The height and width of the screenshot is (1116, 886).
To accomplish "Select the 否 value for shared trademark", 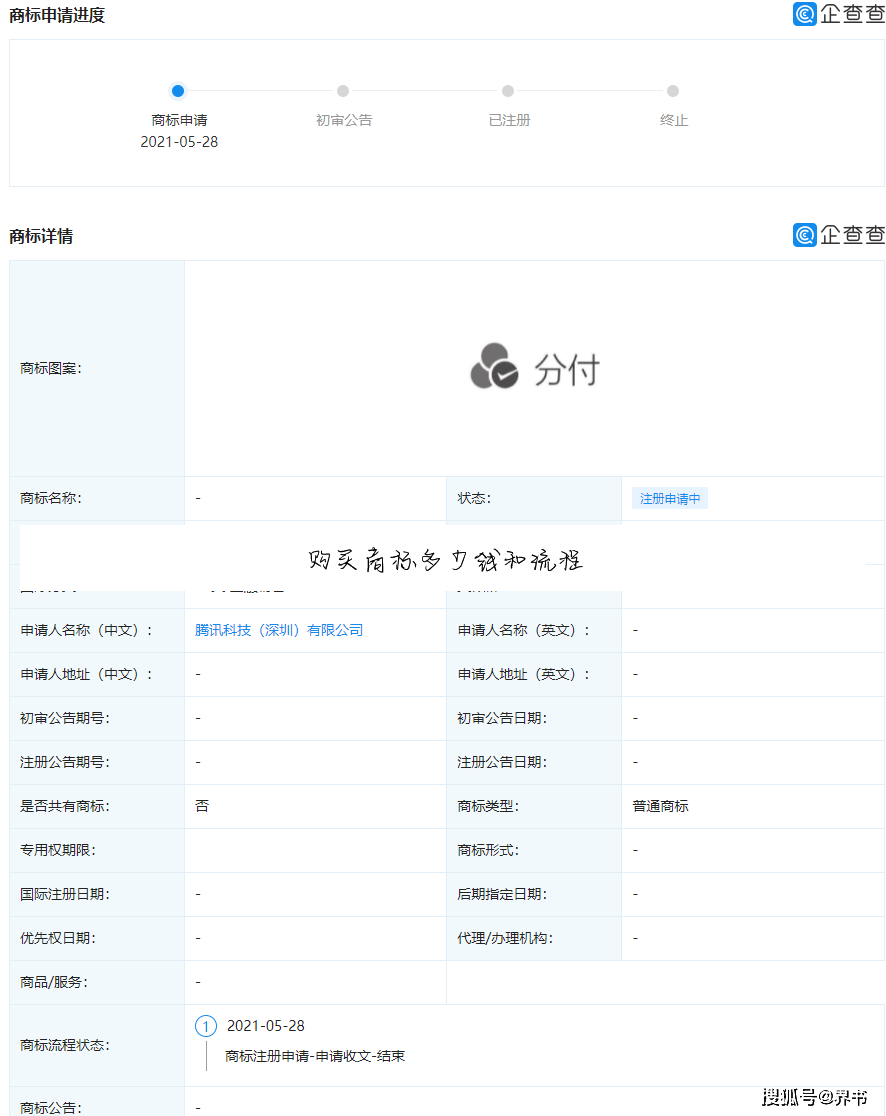I will (202, 806).
